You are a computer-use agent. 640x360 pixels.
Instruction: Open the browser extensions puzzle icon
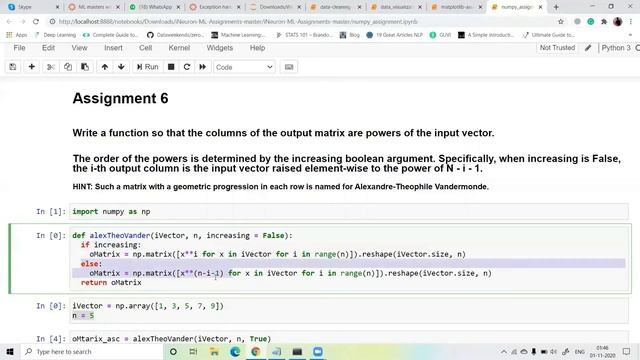pyautogui.click(x=604, y=22)
